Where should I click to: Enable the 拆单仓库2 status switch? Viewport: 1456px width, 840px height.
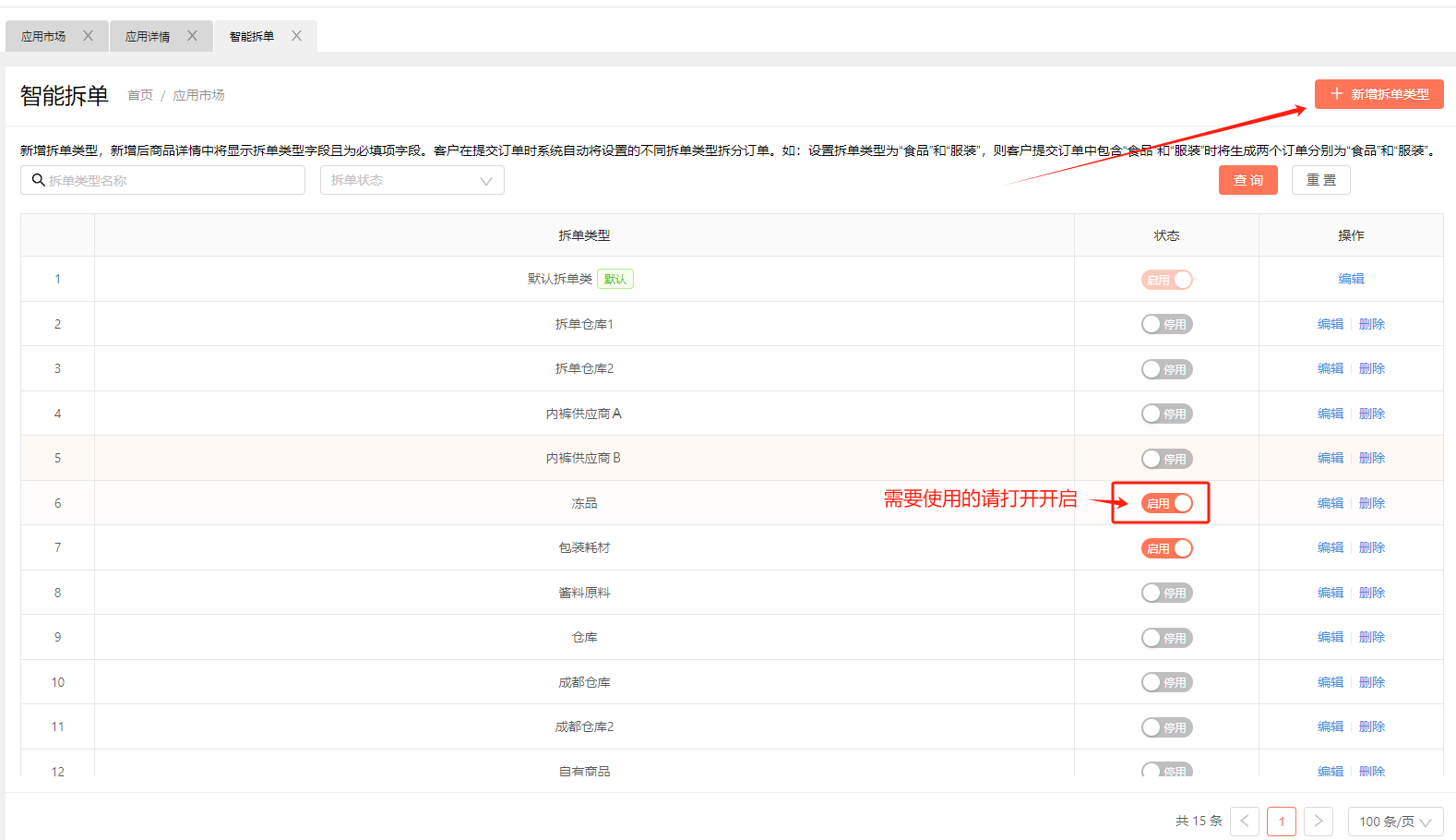pyautogui.click(x=1166, y=369)
